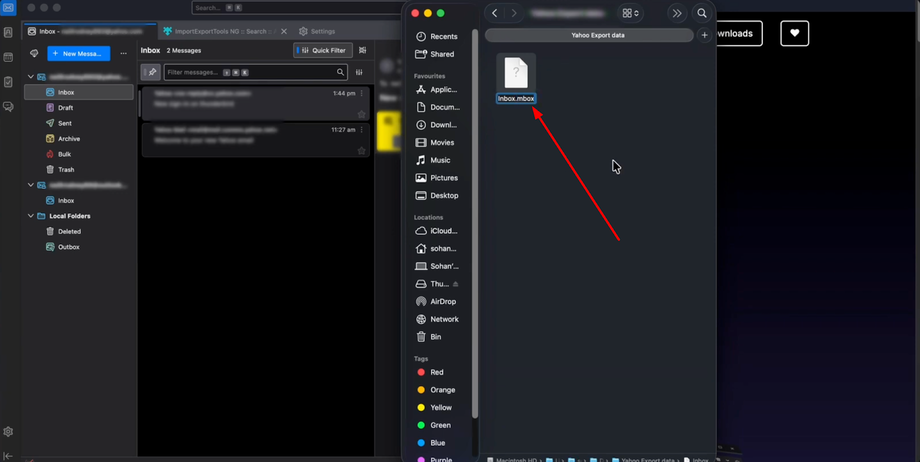Open Finder view mode dropdown

(630, 14)
